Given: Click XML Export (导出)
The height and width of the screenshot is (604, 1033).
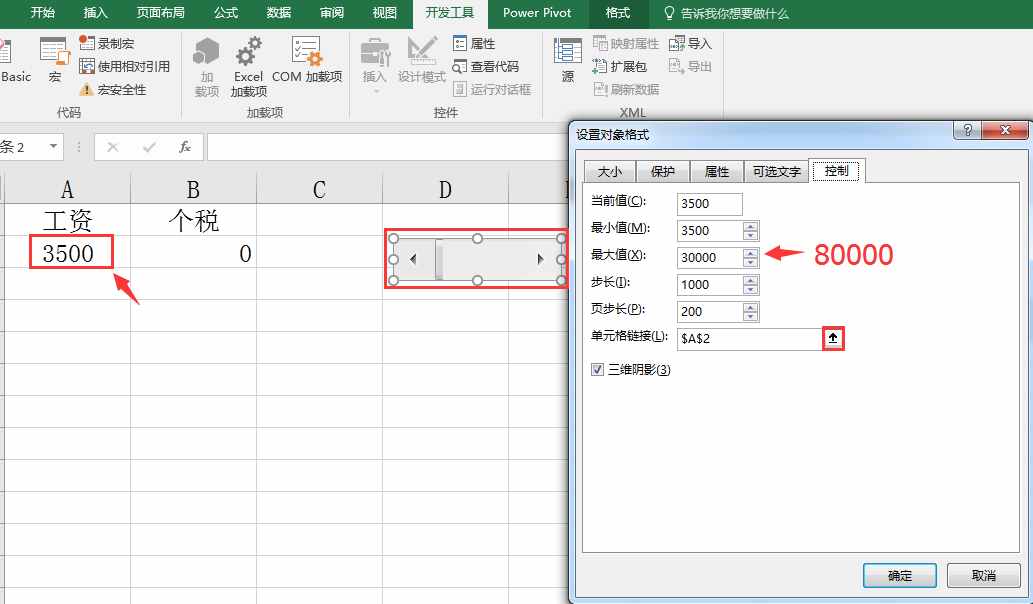Looking at the screenshot, I should (690, 67).
